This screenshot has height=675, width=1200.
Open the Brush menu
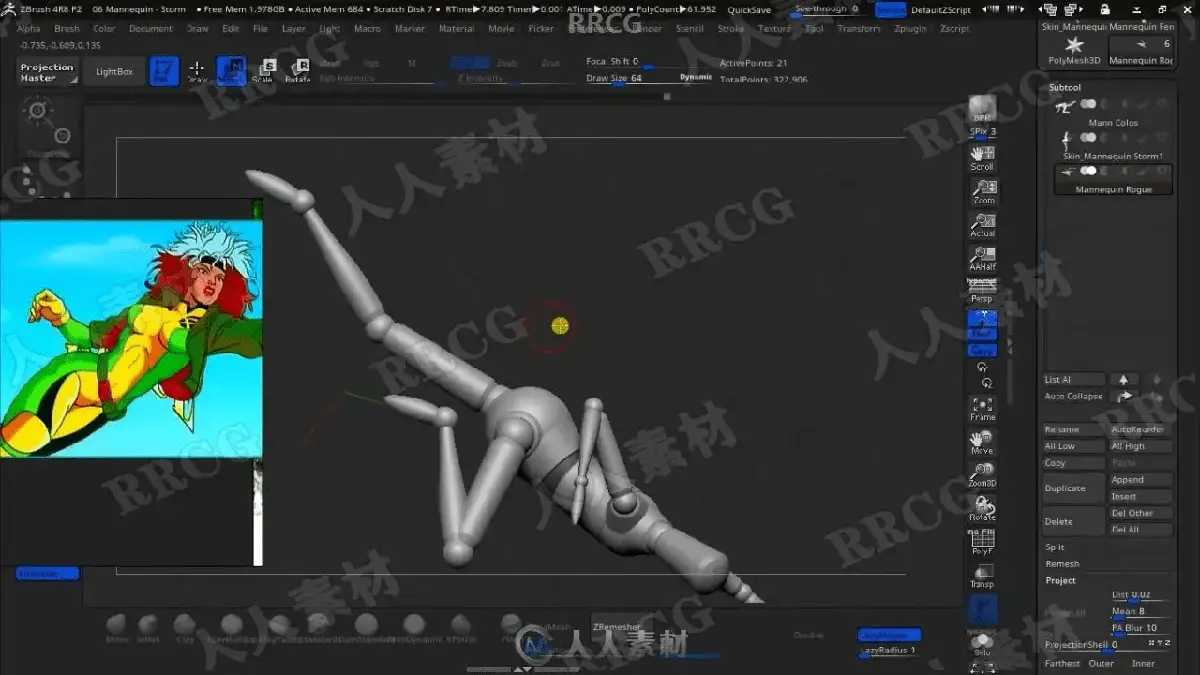click(67, 29)
